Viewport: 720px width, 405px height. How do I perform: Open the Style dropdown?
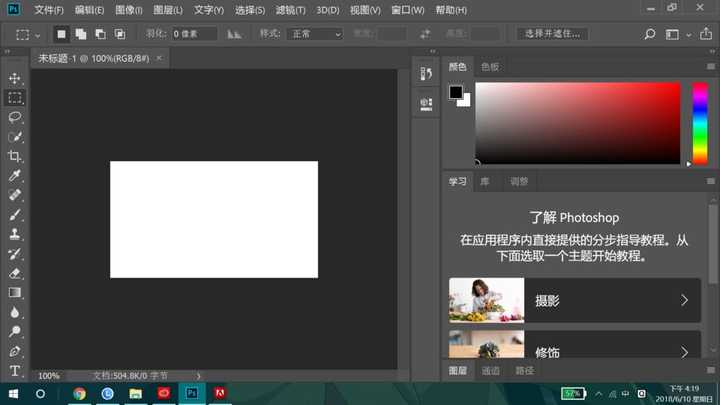pos(315,34)
